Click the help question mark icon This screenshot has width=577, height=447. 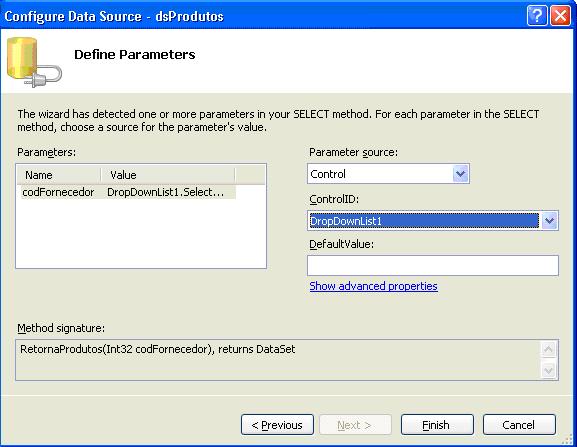[x=537, y=16]
